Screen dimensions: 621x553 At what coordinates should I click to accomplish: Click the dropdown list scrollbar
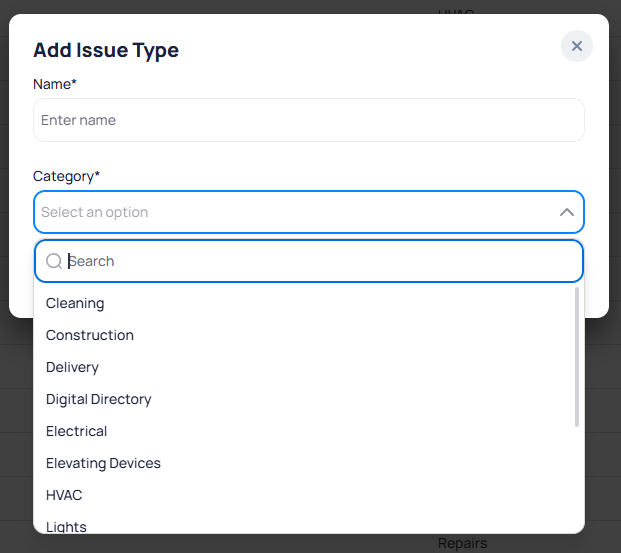[x=576, y=357]
